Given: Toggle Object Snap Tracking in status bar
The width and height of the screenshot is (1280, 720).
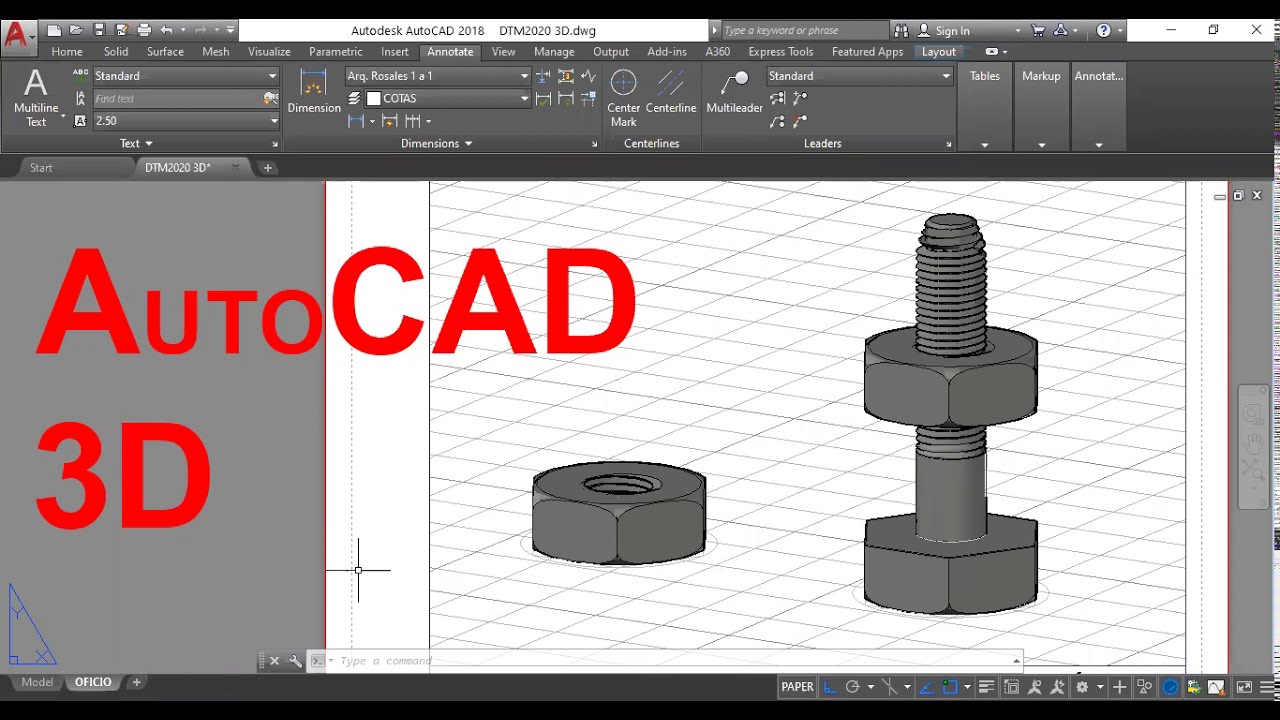Looking at the screenshot, I should [x=928, y=687].
